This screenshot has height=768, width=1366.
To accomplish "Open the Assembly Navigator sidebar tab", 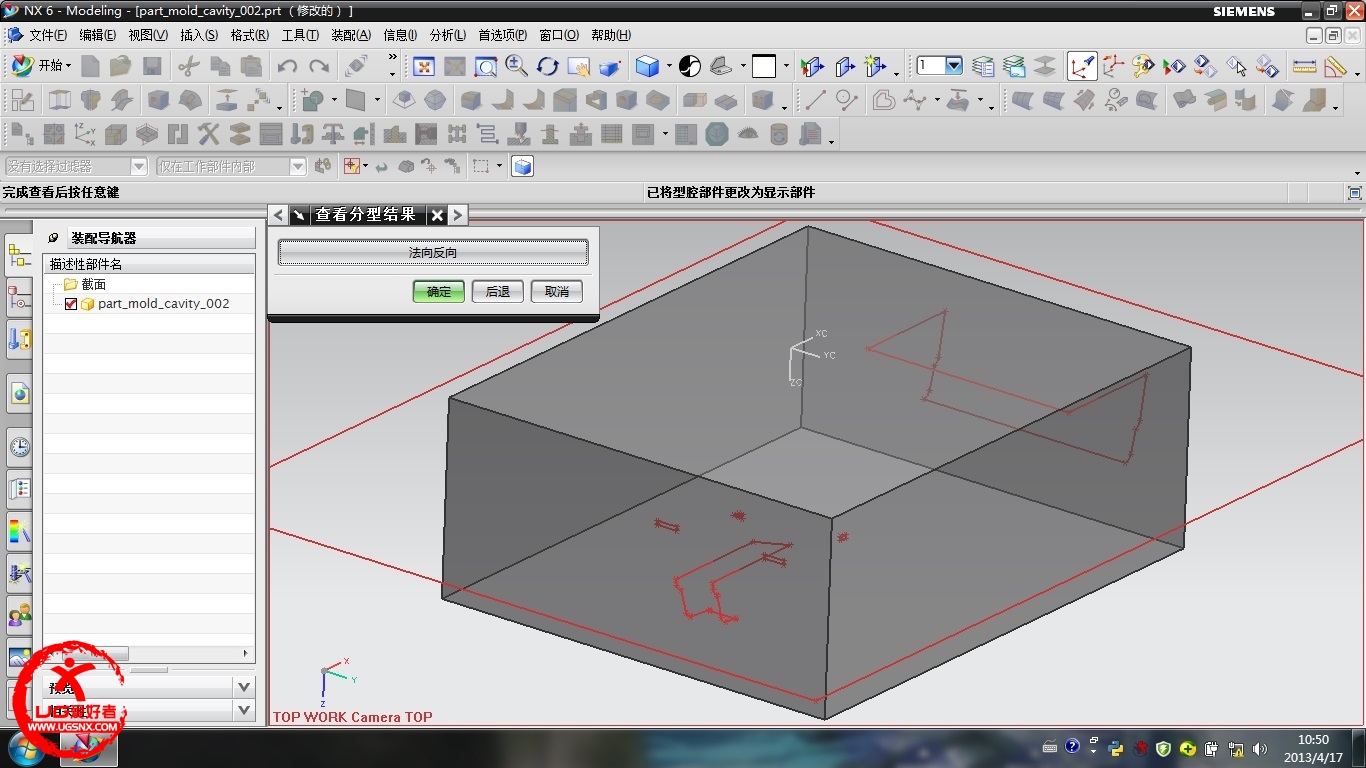I will [x=19, y=257].
